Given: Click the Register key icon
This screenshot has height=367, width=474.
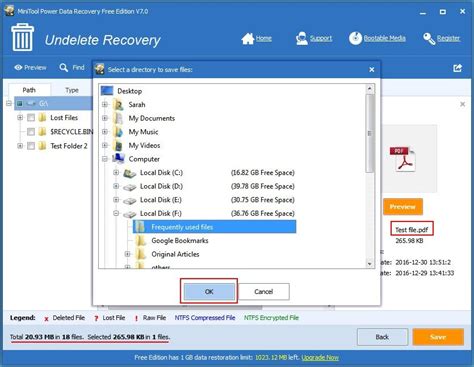Looking at the screenshot, I should point(429,39).
